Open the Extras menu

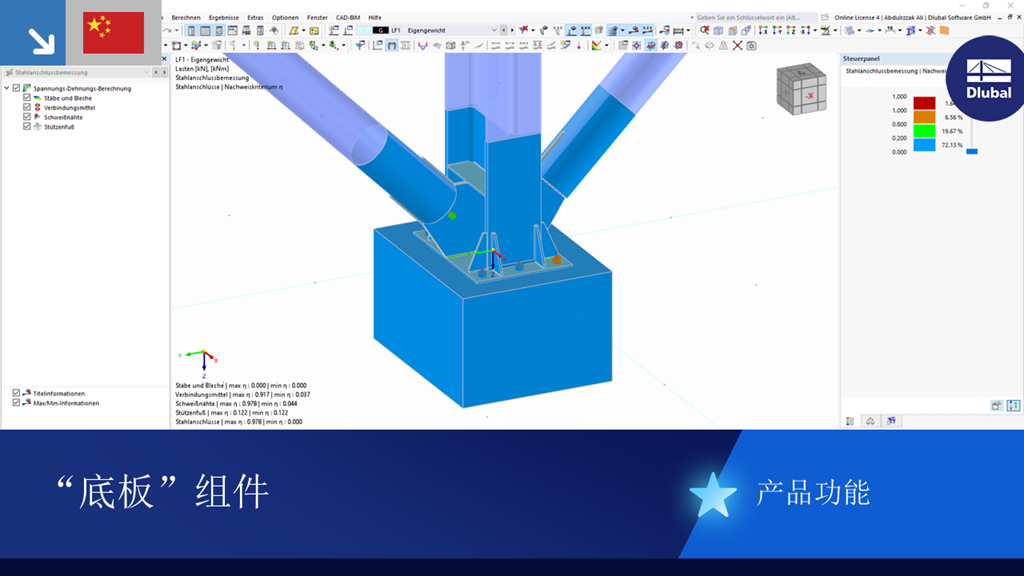point(255,18)
